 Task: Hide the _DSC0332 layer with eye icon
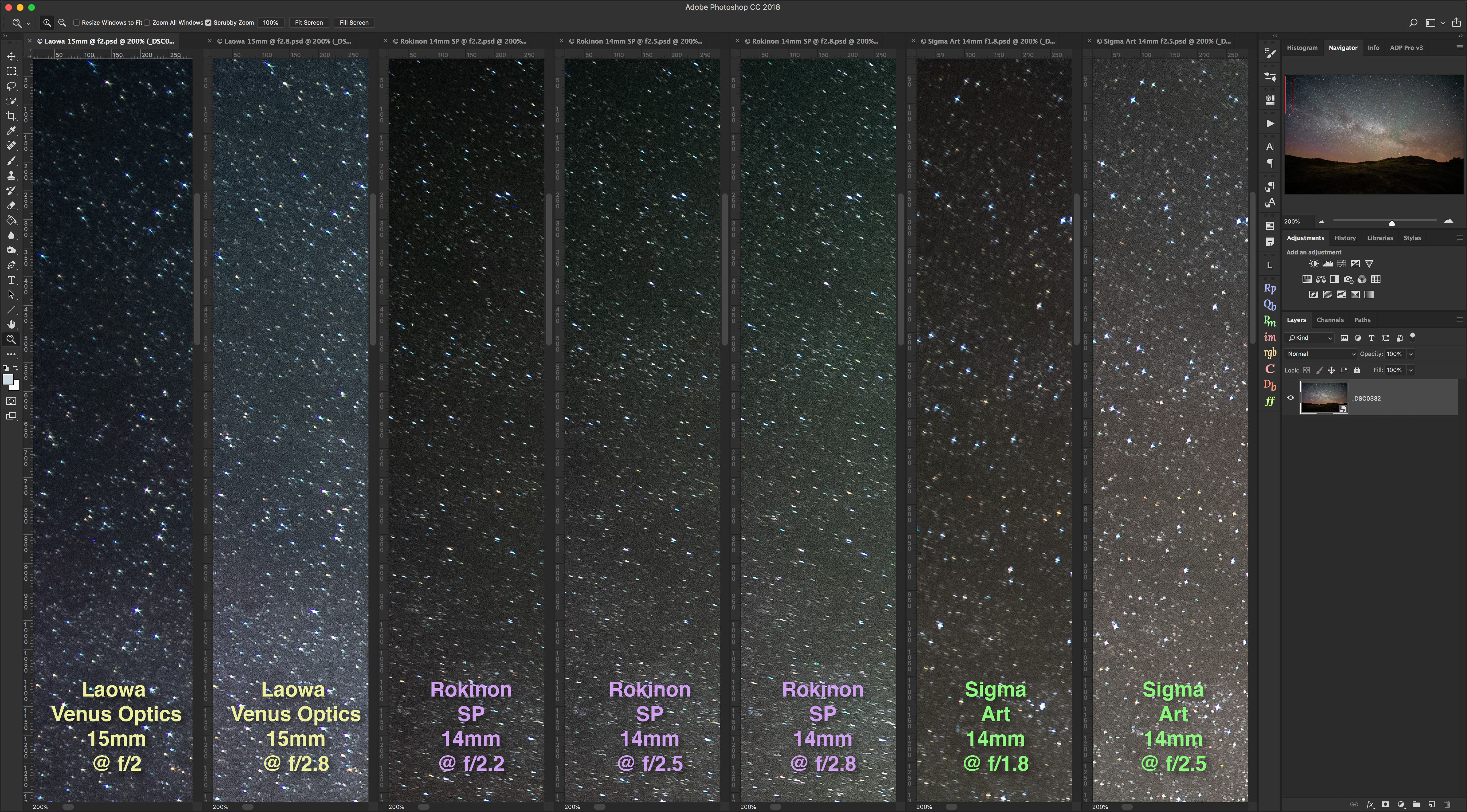pos(1291,398)
